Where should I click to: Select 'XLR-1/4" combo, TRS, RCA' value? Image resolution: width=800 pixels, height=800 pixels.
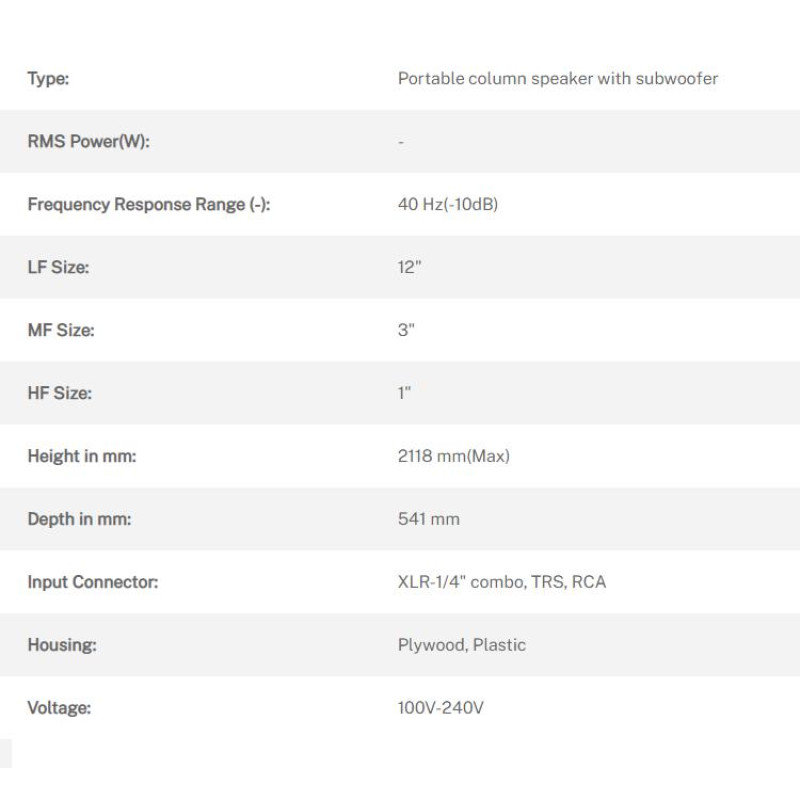(x=502, y=582)
